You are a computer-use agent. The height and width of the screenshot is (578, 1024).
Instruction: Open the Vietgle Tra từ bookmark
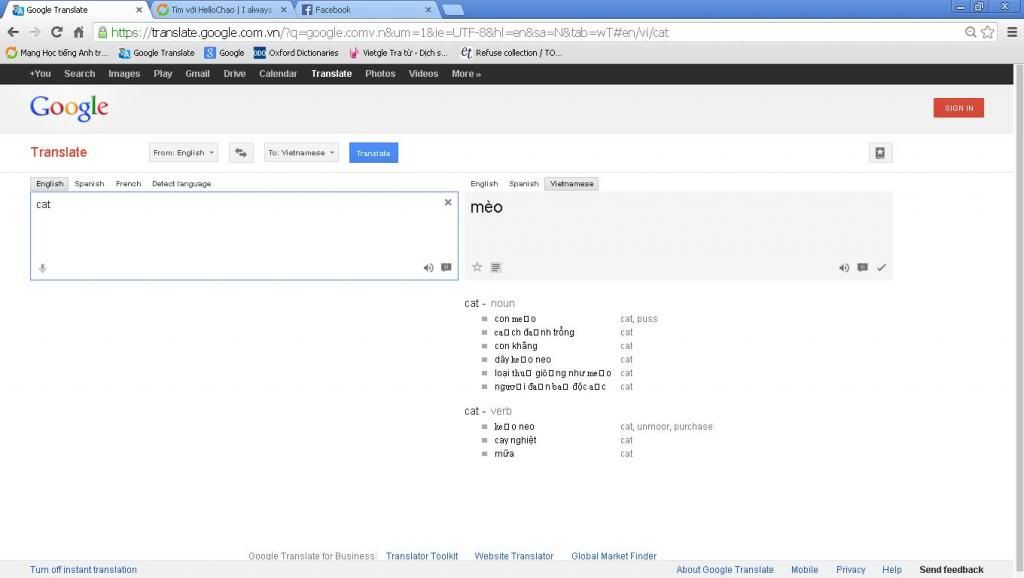(398, 53)
